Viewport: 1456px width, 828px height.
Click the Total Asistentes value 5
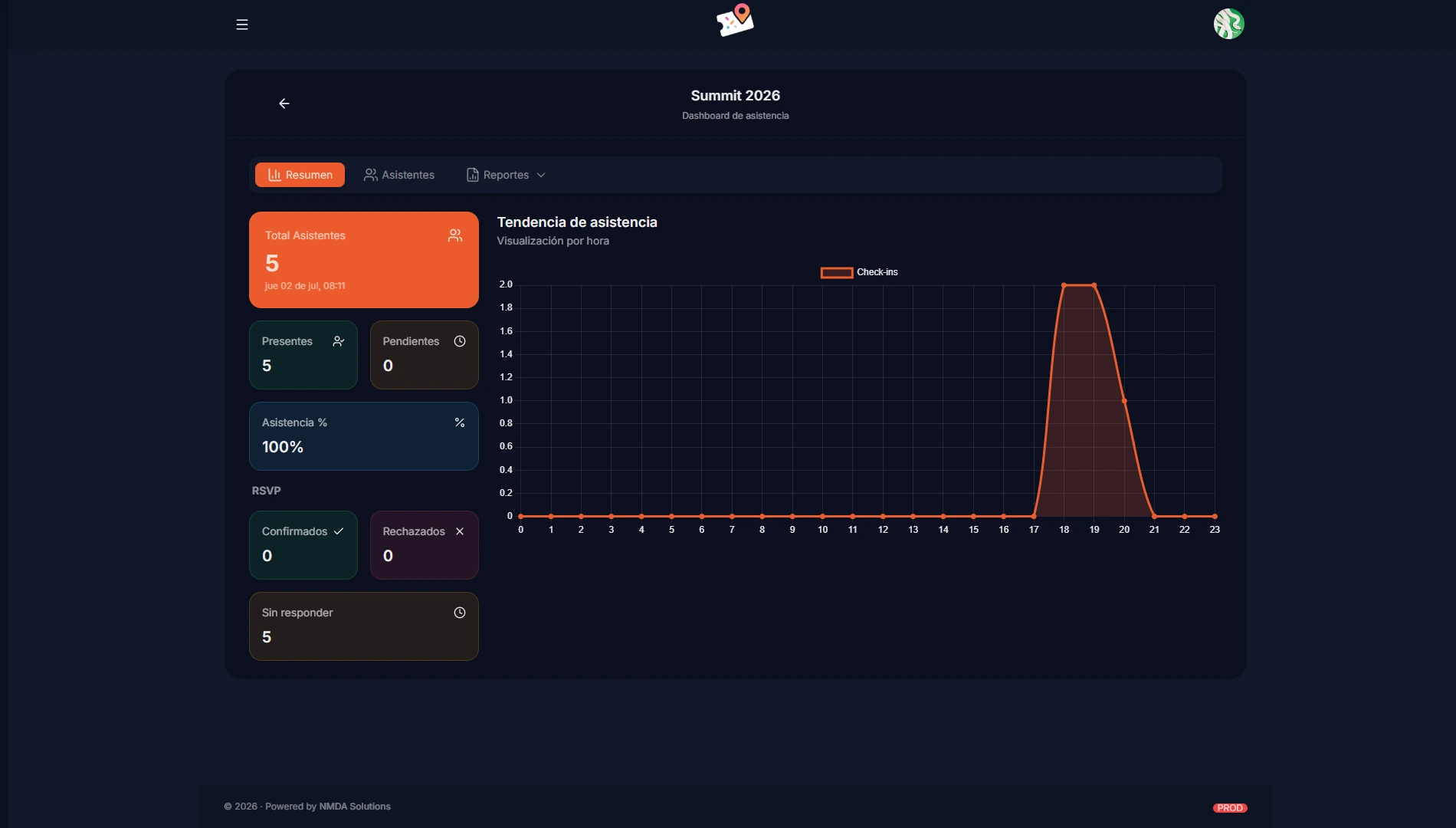[272, 263]
